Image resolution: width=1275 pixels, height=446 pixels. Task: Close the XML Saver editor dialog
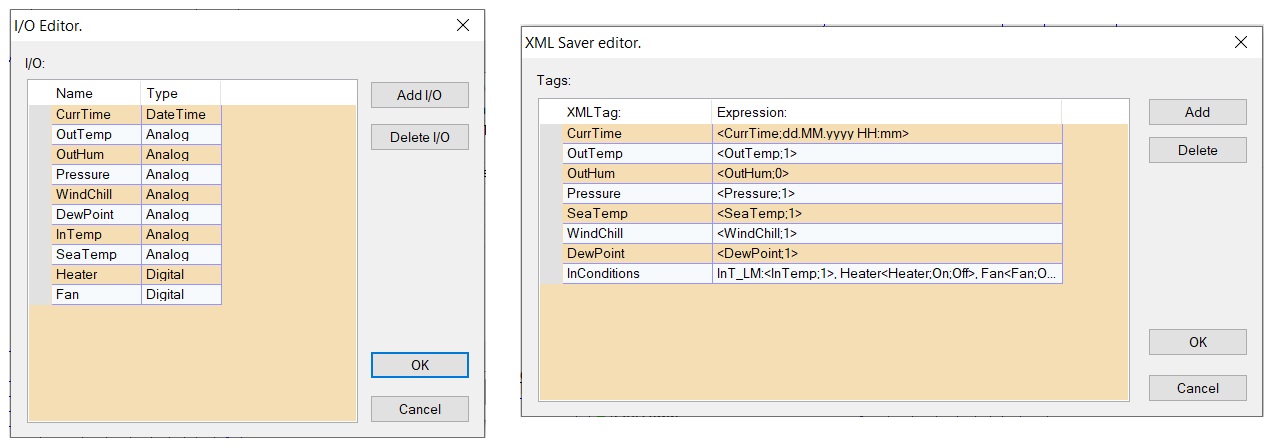[1240, 43]
